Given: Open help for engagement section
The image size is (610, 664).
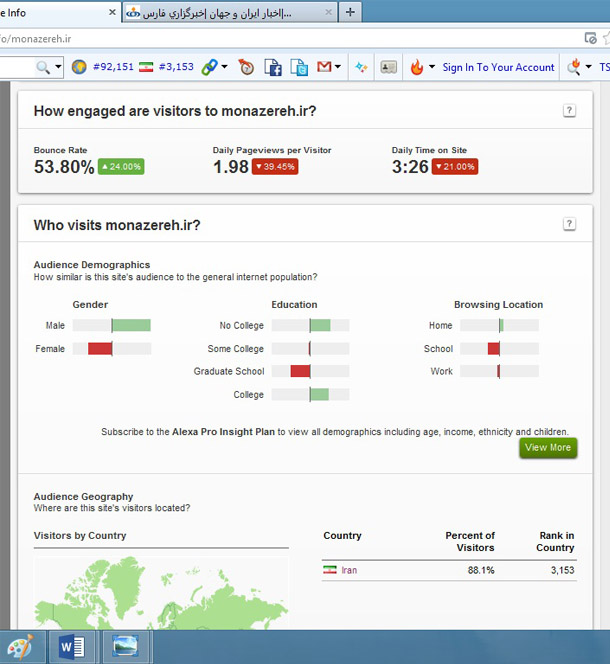Looking at the screenshot, I should pyautogui.click(x=569, y=111).
